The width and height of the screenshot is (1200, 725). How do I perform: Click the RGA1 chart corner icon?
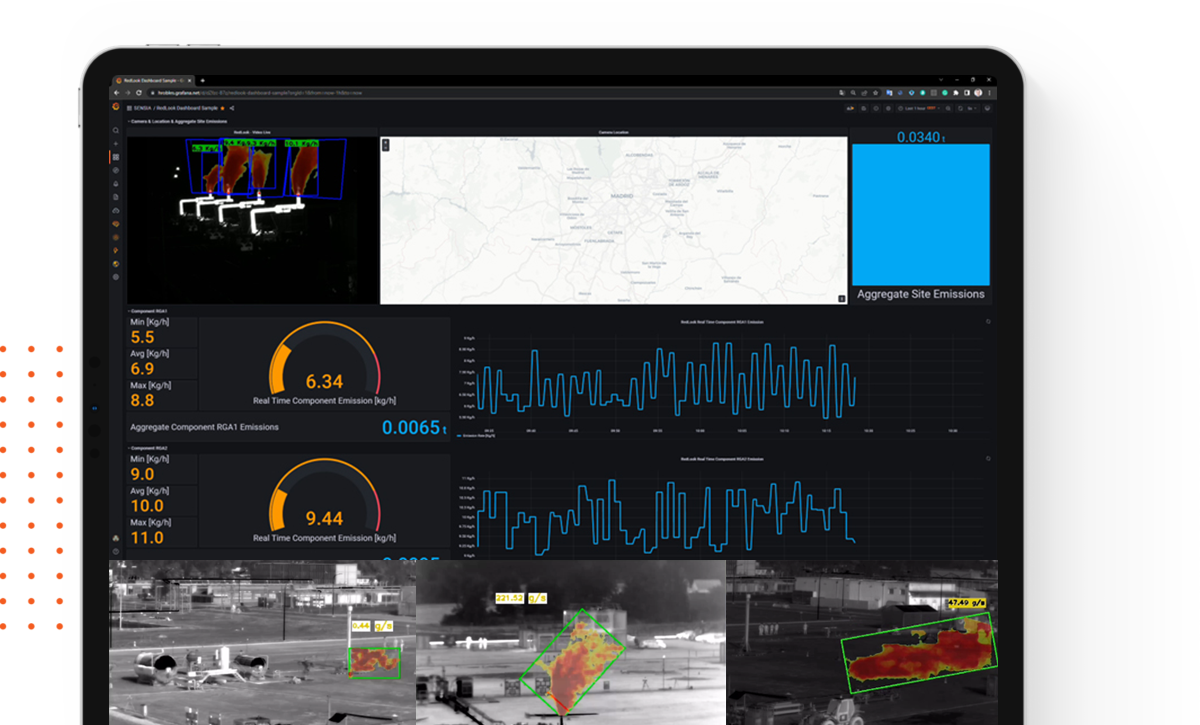pyautogui.click(x=989, y=322)
